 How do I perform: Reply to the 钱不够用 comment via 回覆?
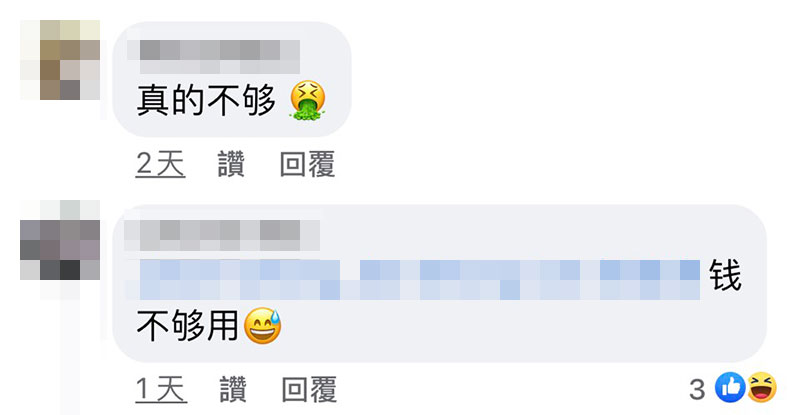click(x=309, y=389)
